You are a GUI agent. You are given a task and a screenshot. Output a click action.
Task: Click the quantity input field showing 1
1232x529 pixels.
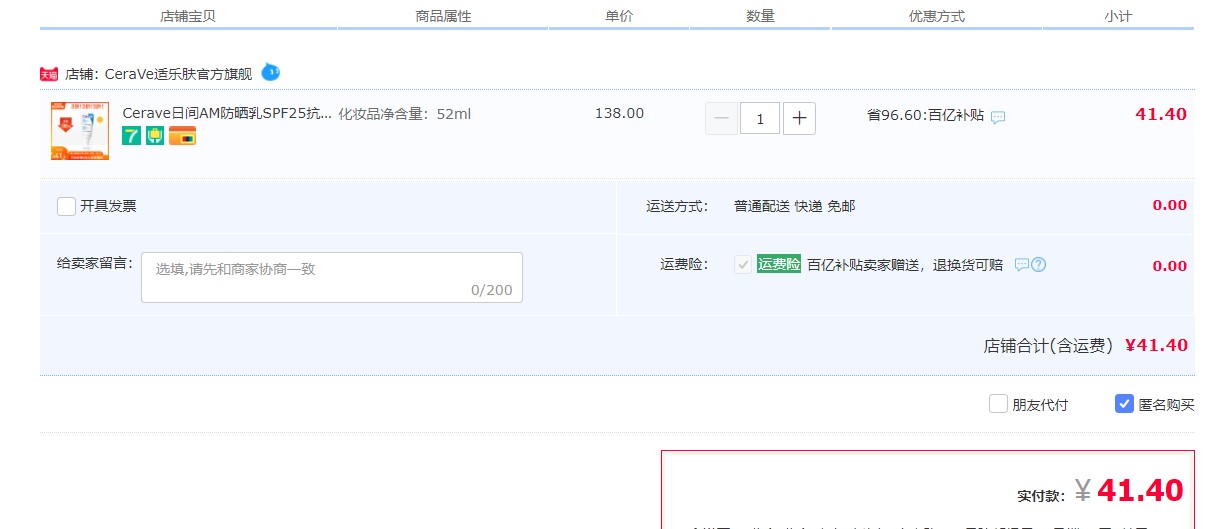760,119
